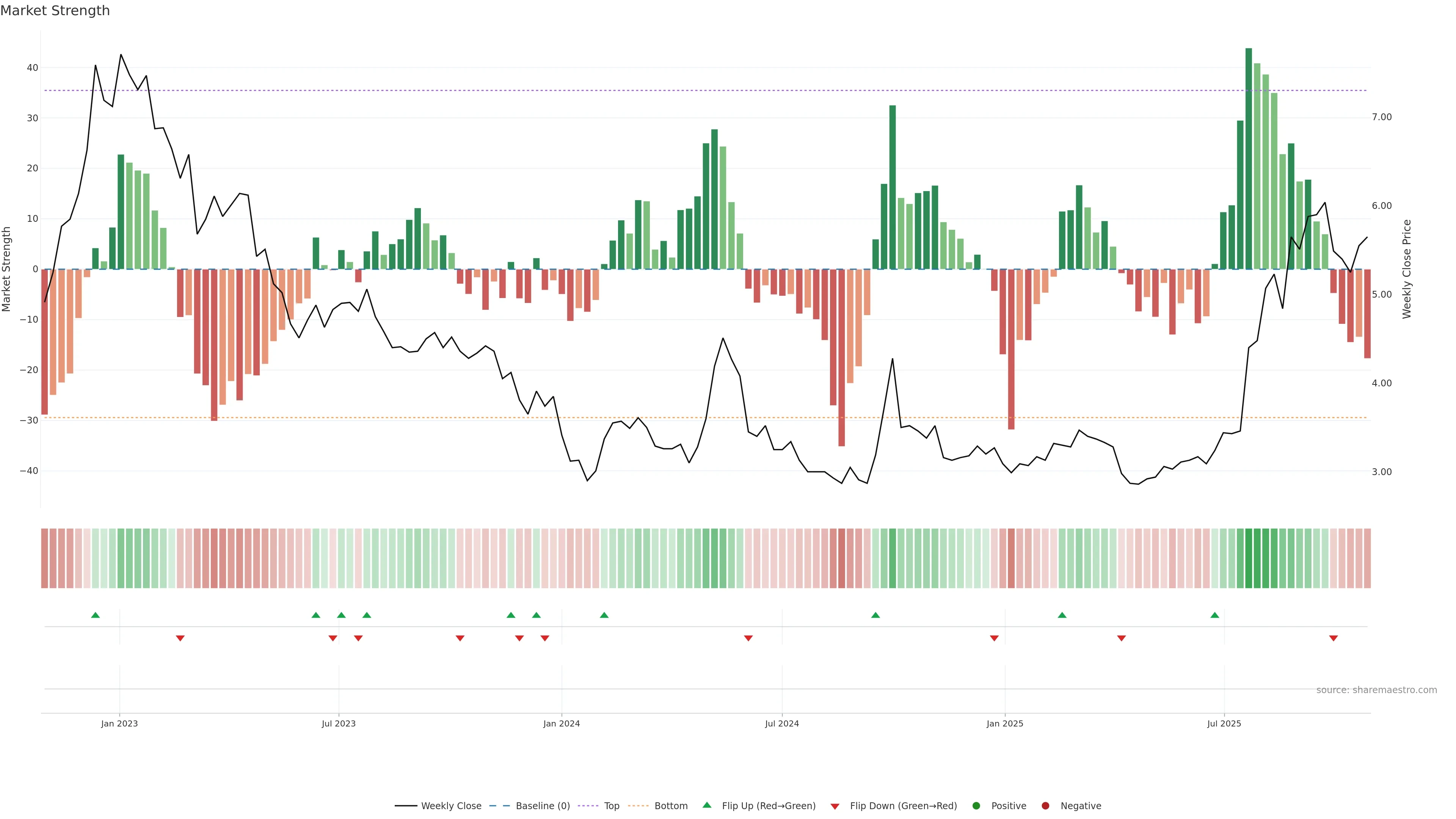Click the Weekly Close Price axis title
This screenshot has height=819, width=1456.
coord(1407,269)
